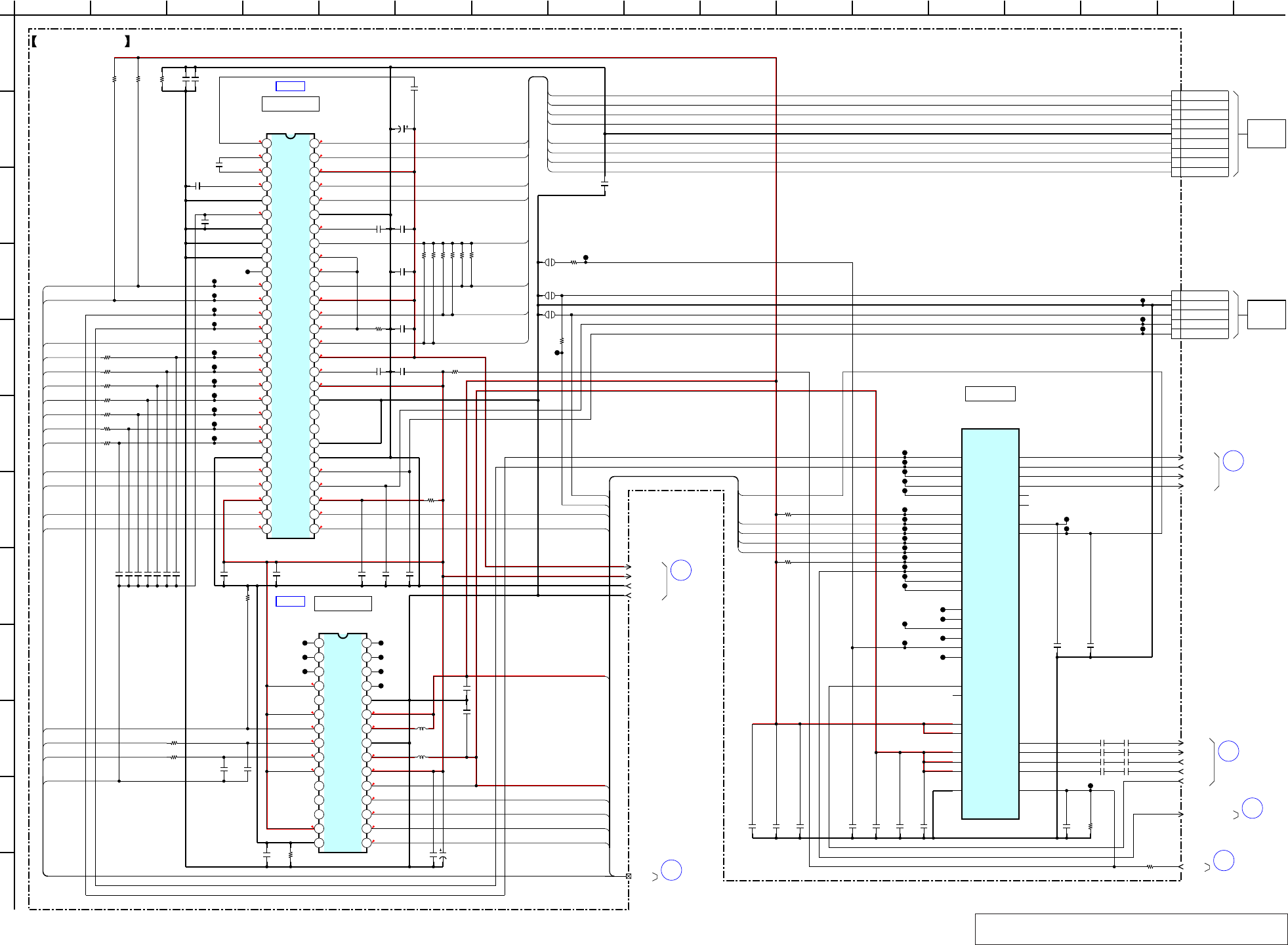Select the ten-row connector block at top right
The height and width of the screenshot is (945, 1288).
(1199, 134)
